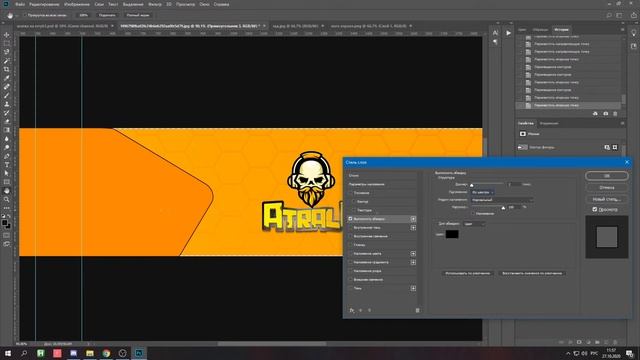Screen dimensions: 640x360
Task: Open the Изображение menu
Action: (x=77, y=4)
